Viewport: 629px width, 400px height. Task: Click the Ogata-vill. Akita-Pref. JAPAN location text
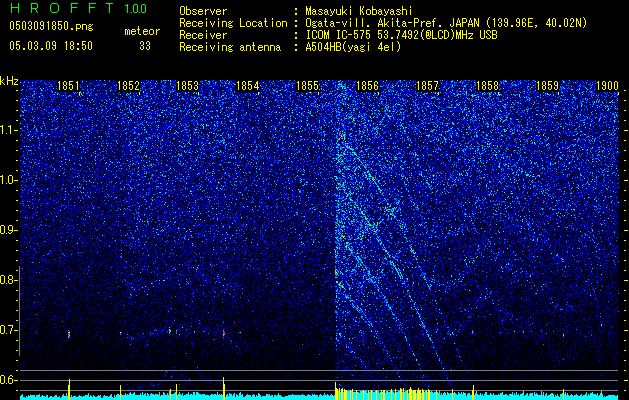446,23
